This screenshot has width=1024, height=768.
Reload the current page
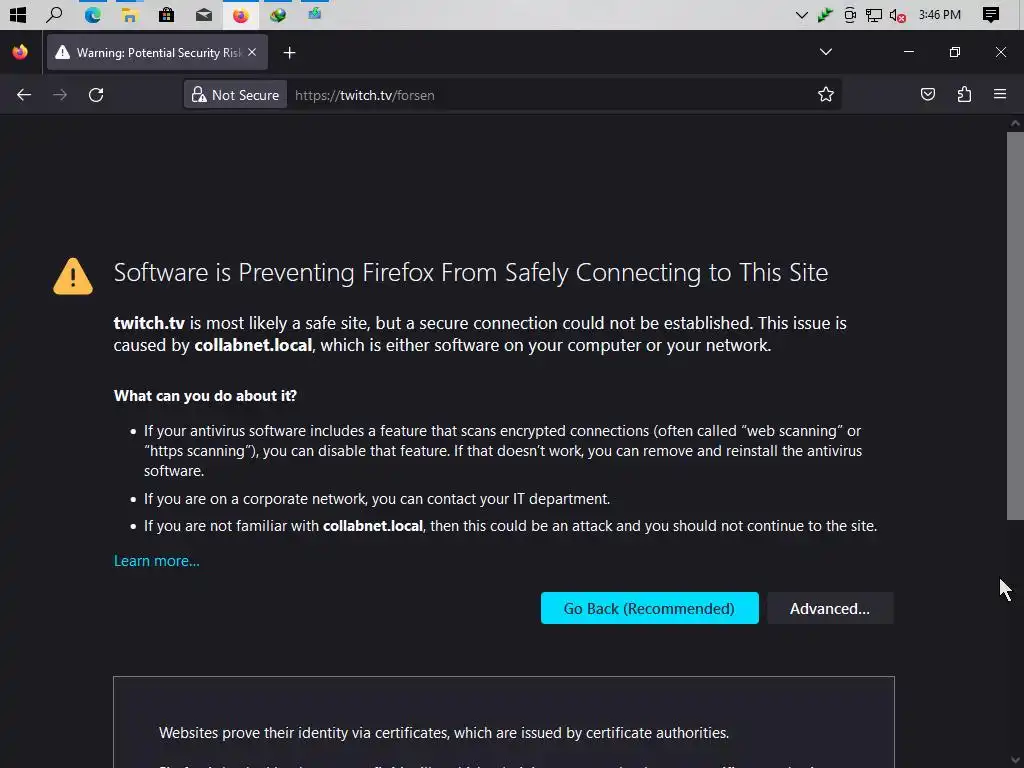pyautogui.click(x=96, y=95)
